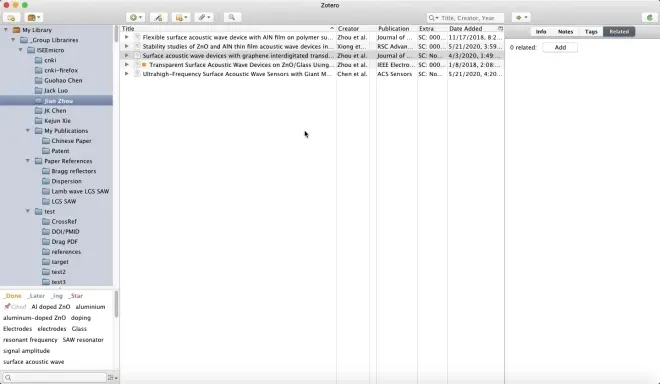Filter by the _ing tag

click(56, 296)
